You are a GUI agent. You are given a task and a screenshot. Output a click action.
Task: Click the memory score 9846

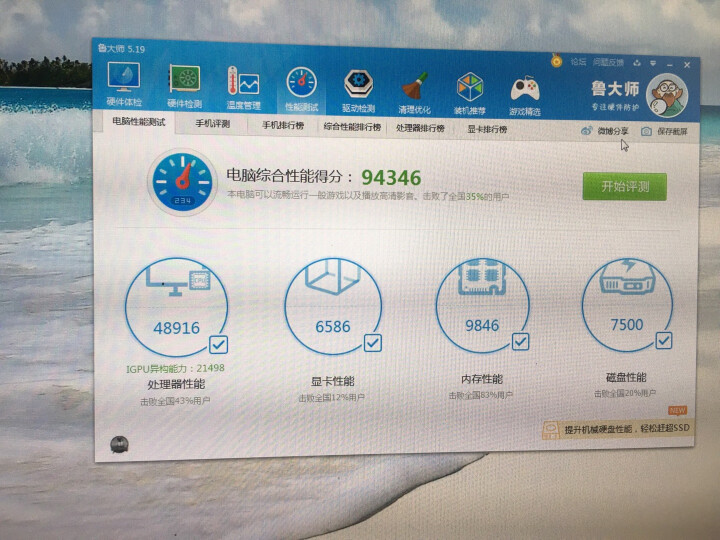click(x=482, y=326)
